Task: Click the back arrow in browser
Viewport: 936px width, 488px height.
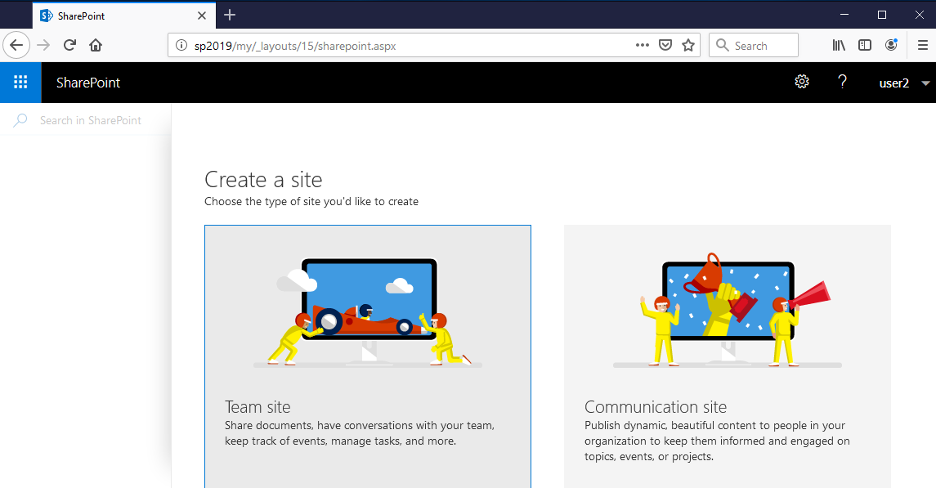Action: 17,45
